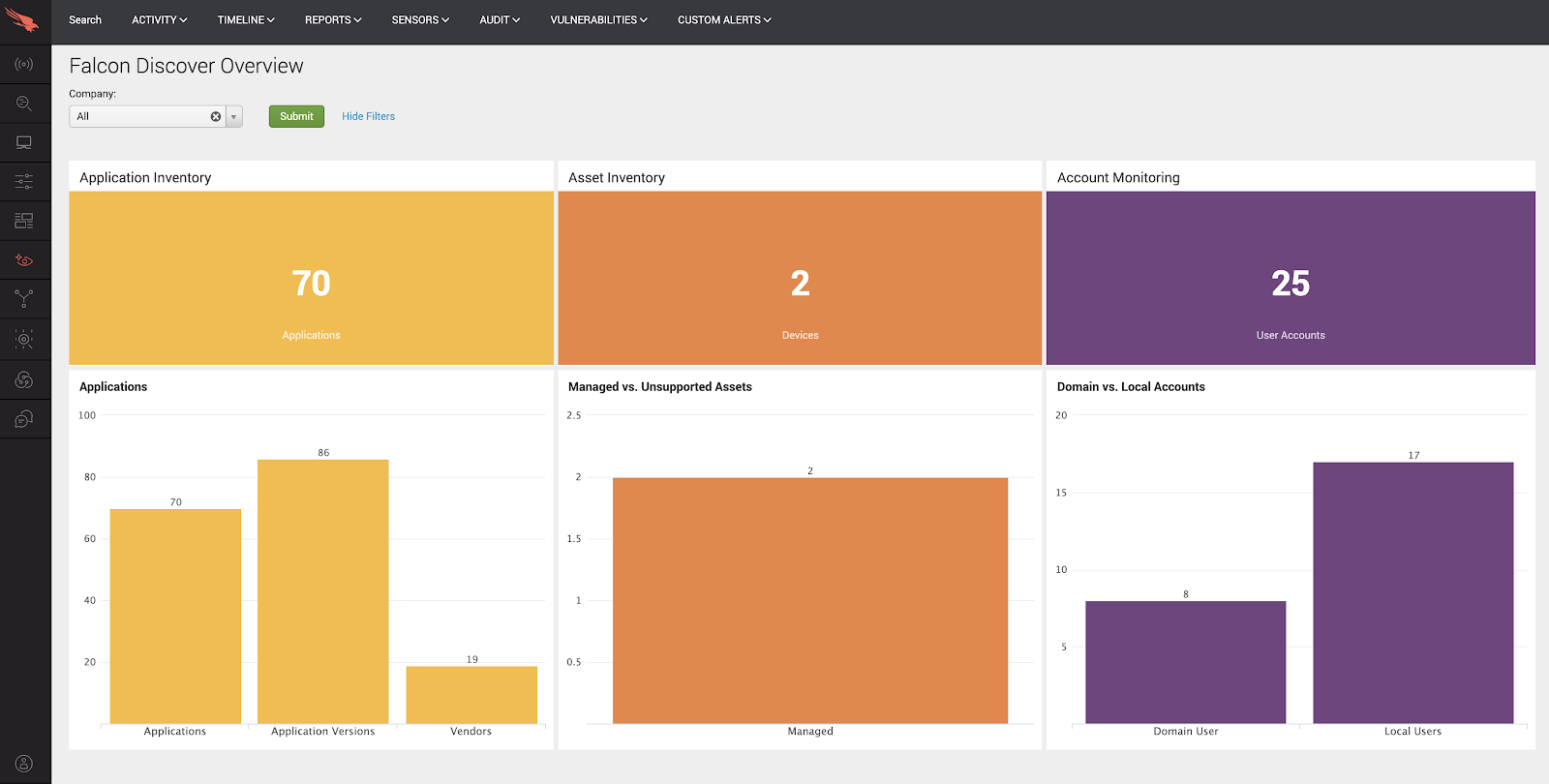Click the purple 25 User Accounts tile
1549x784 pixels.
pos(1291,278)
